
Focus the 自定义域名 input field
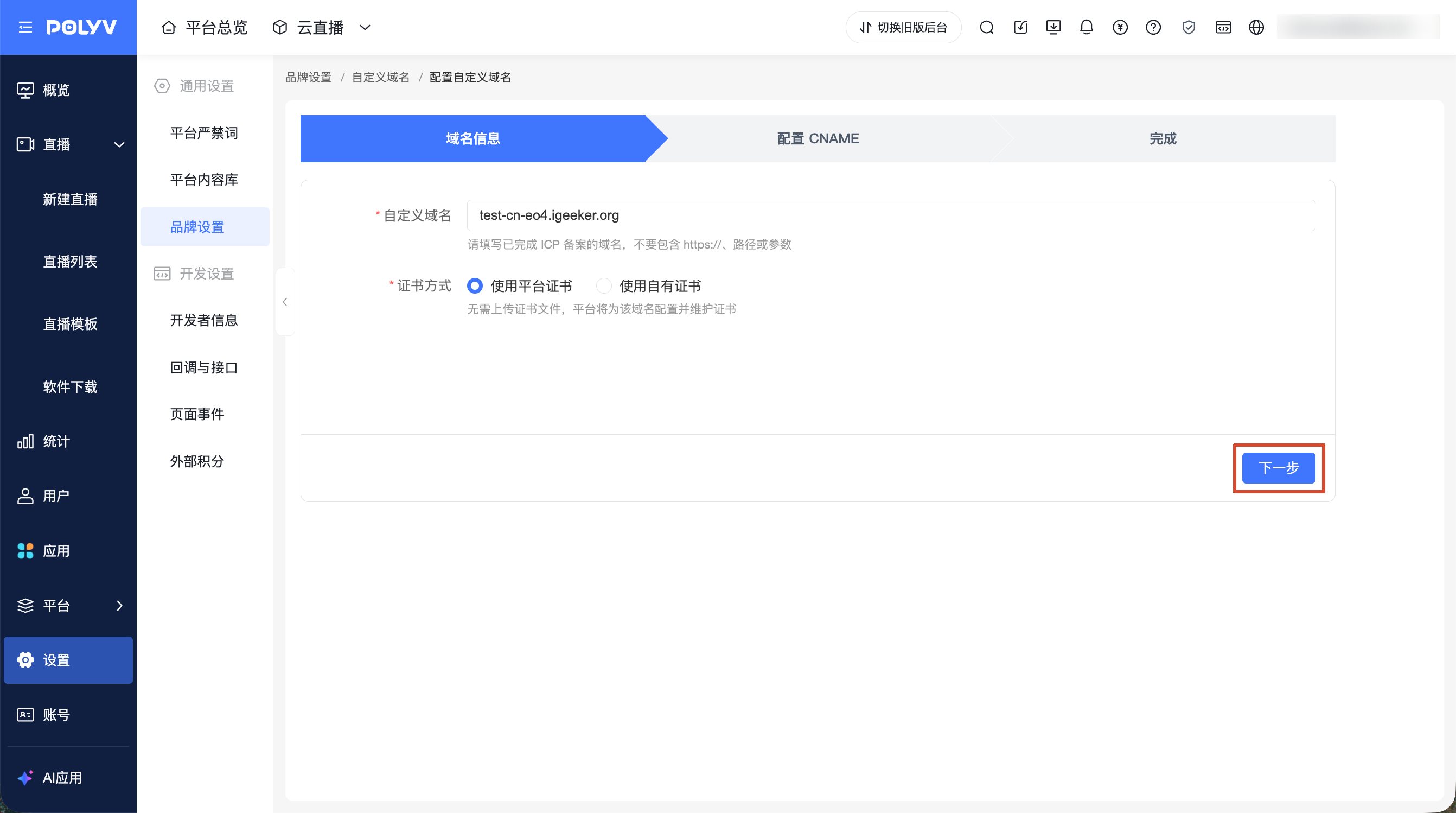[x=891, y=215]
